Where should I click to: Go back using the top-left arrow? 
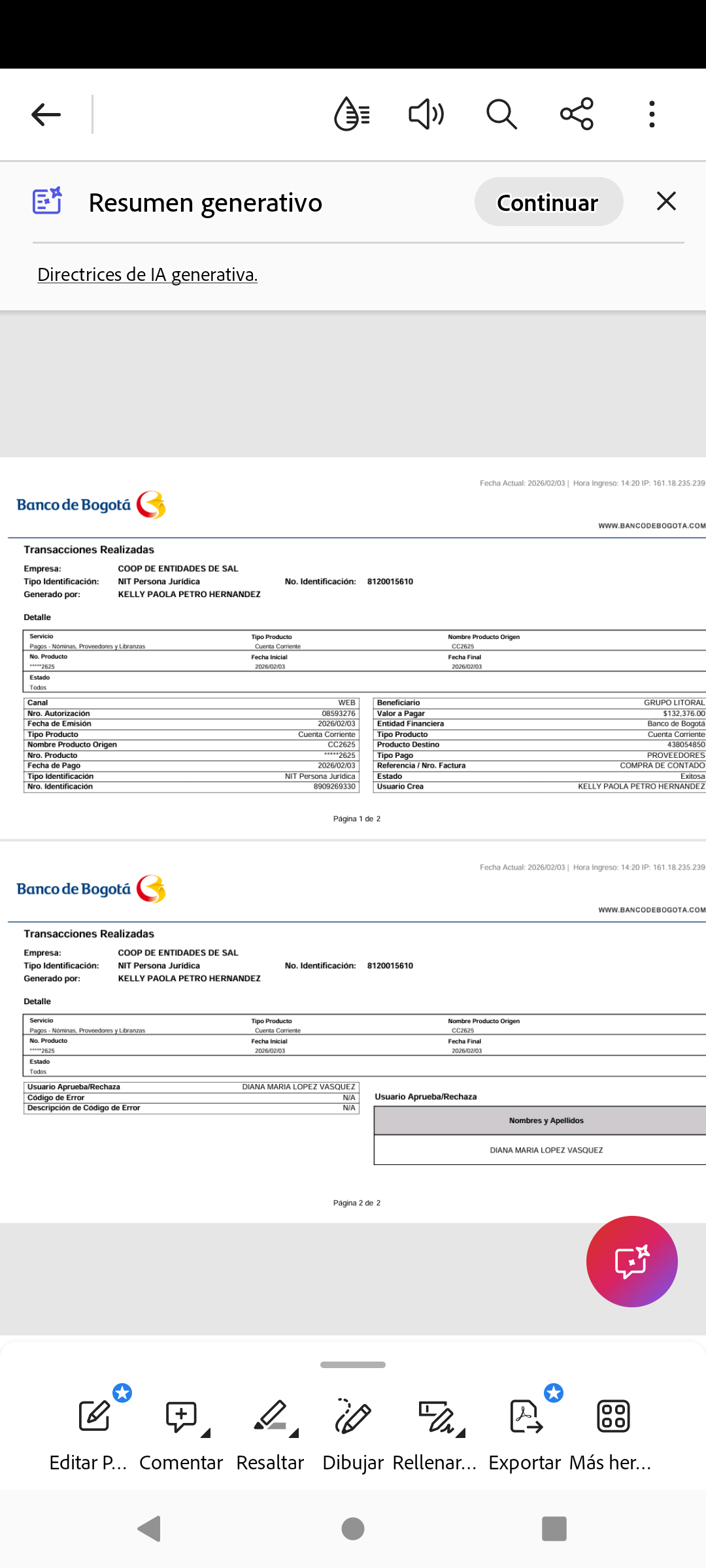(46, 114)
